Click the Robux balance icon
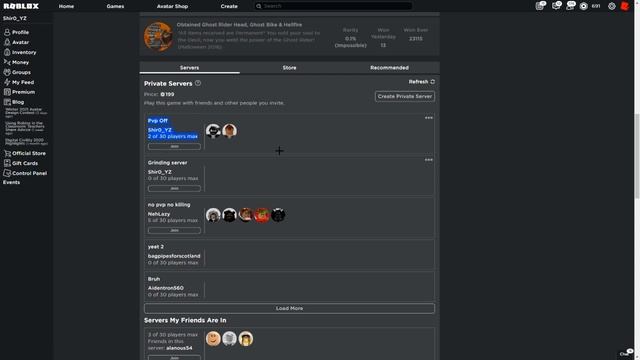 [x=584, y=6]
